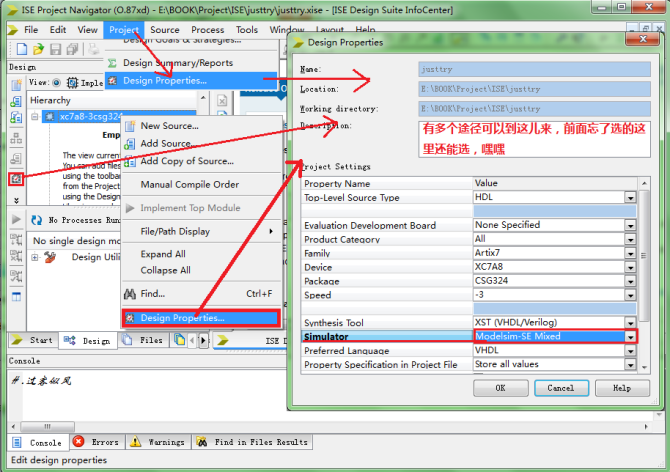
Task: Expand the Design Utilities tree node
Action: (x=35, y=257)
